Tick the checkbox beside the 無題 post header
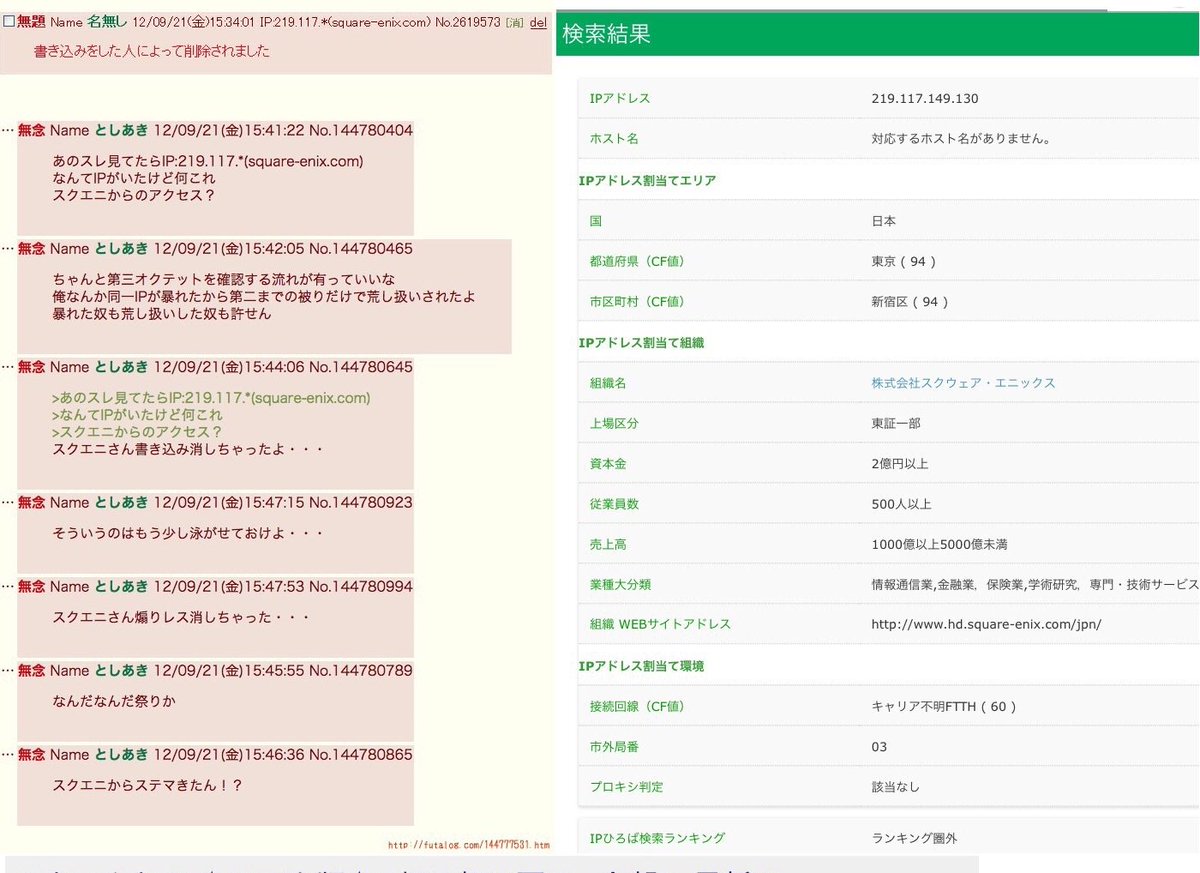 point(9,22)
